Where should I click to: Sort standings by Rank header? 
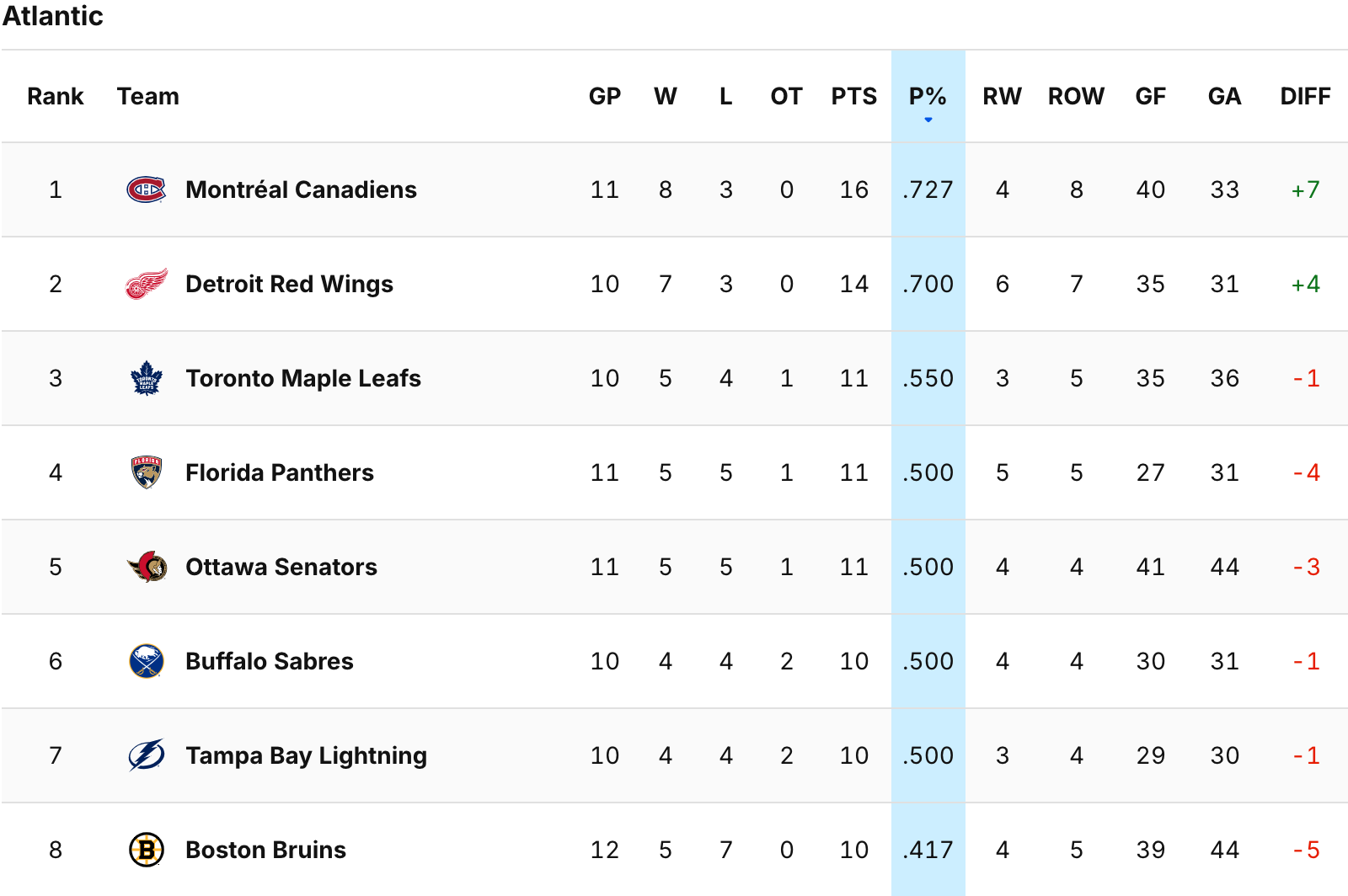point(56,97)
